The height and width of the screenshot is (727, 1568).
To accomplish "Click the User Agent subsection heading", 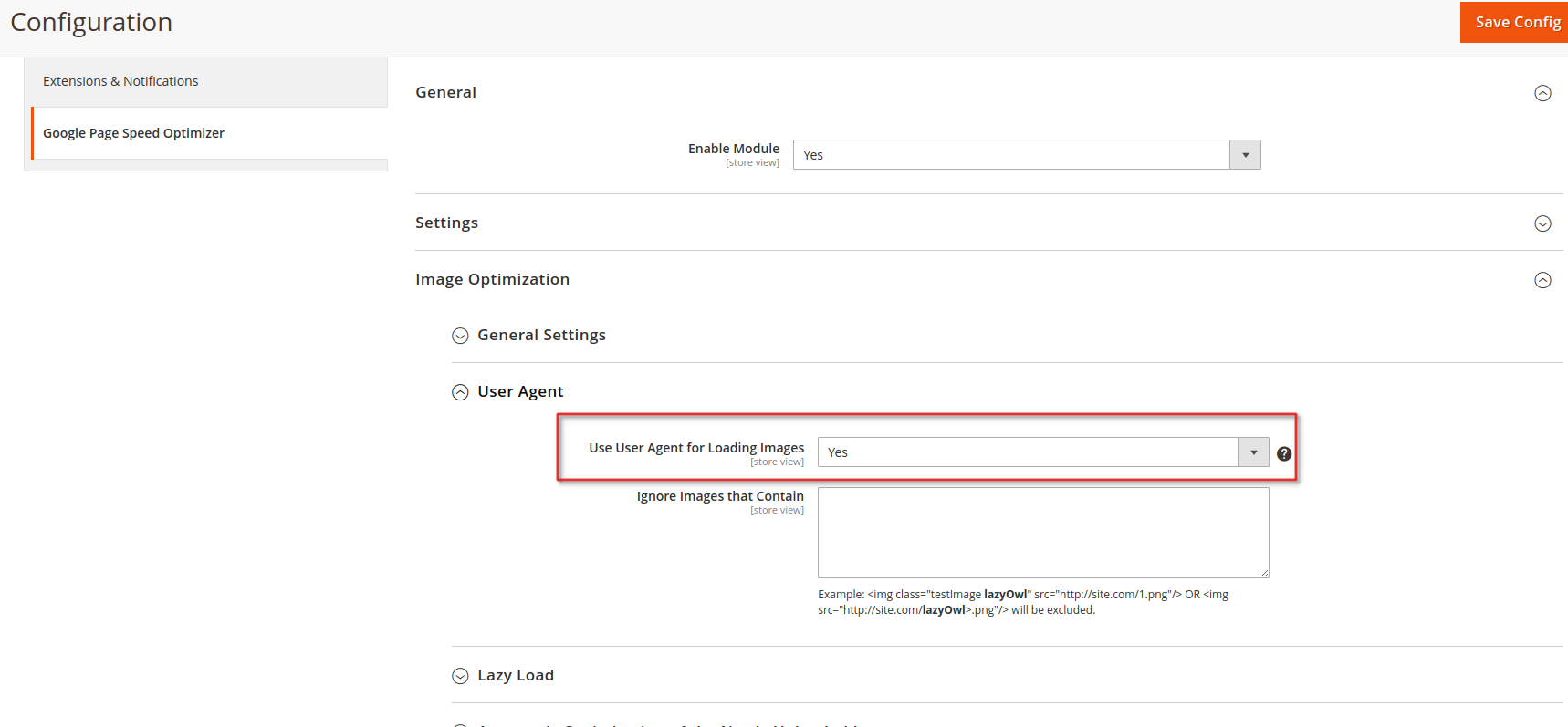I will coord(520,391).
